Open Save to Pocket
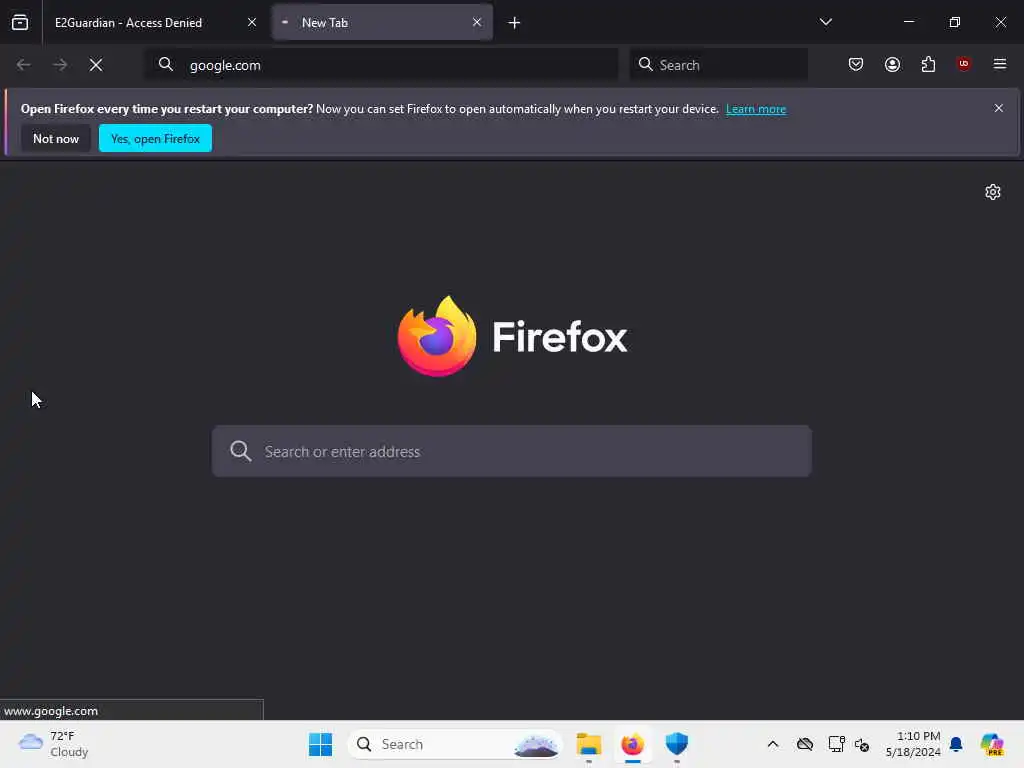The image size is (1024, 768). coord(856,64)
